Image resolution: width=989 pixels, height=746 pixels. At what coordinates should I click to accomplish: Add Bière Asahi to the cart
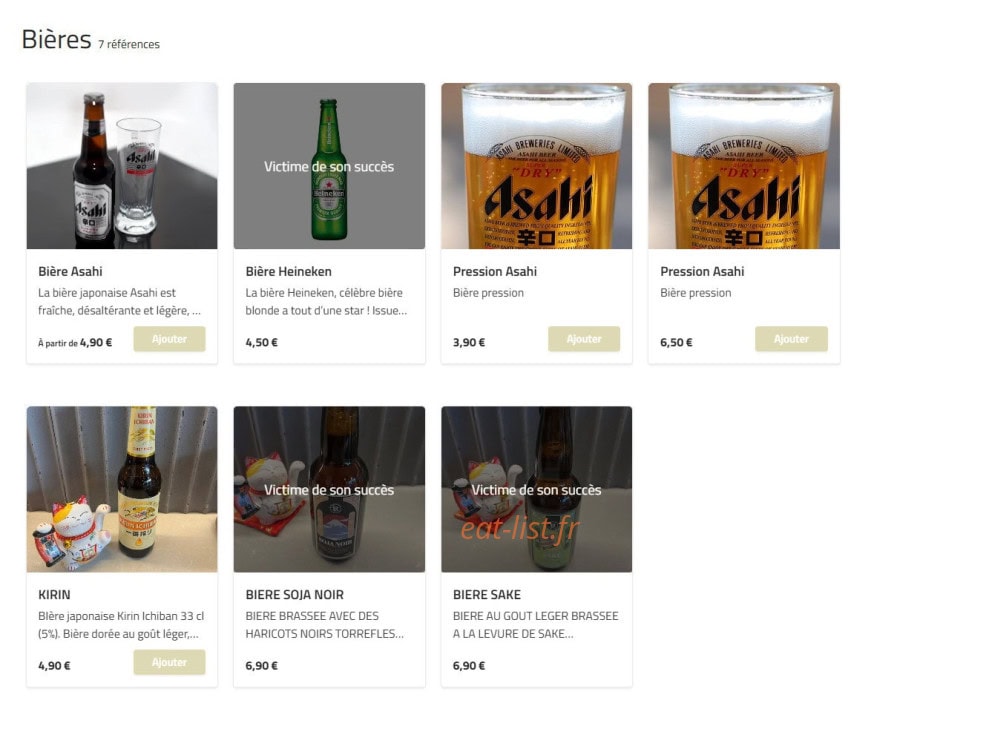[x=169, y=339]
